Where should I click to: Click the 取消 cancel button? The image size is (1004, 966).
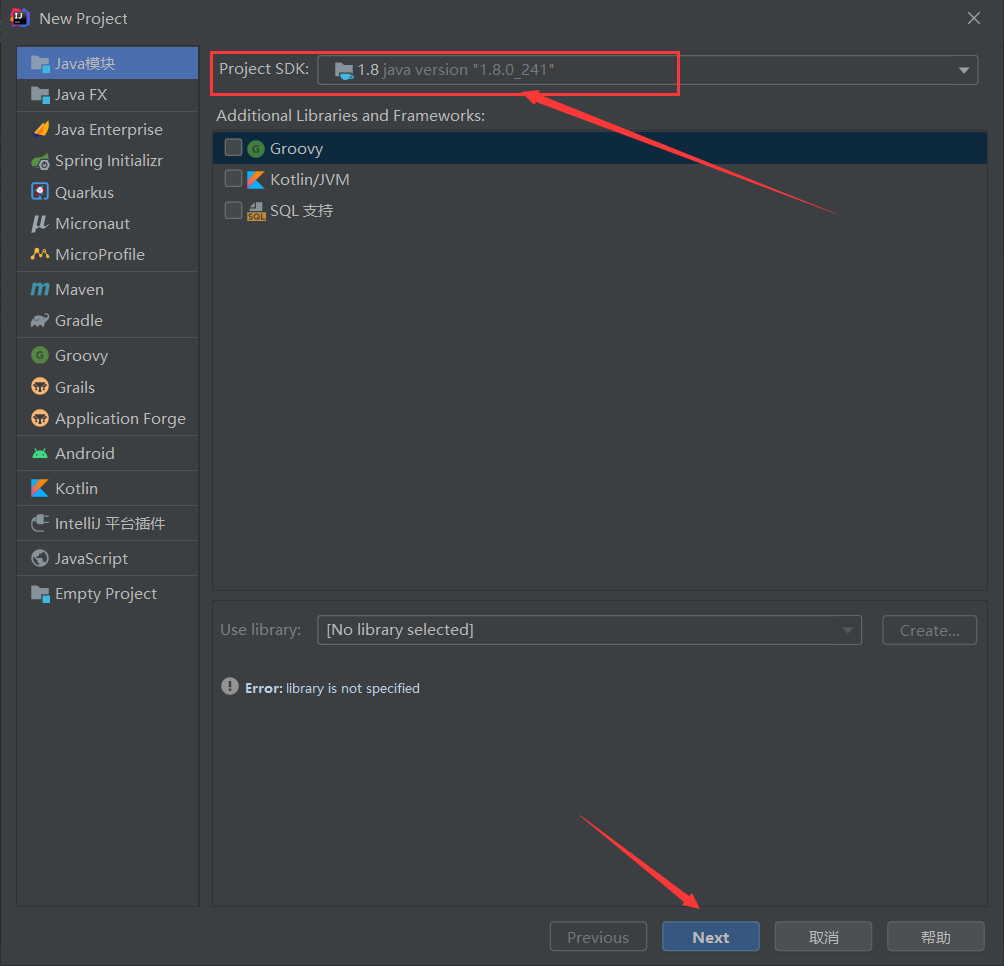823,937
